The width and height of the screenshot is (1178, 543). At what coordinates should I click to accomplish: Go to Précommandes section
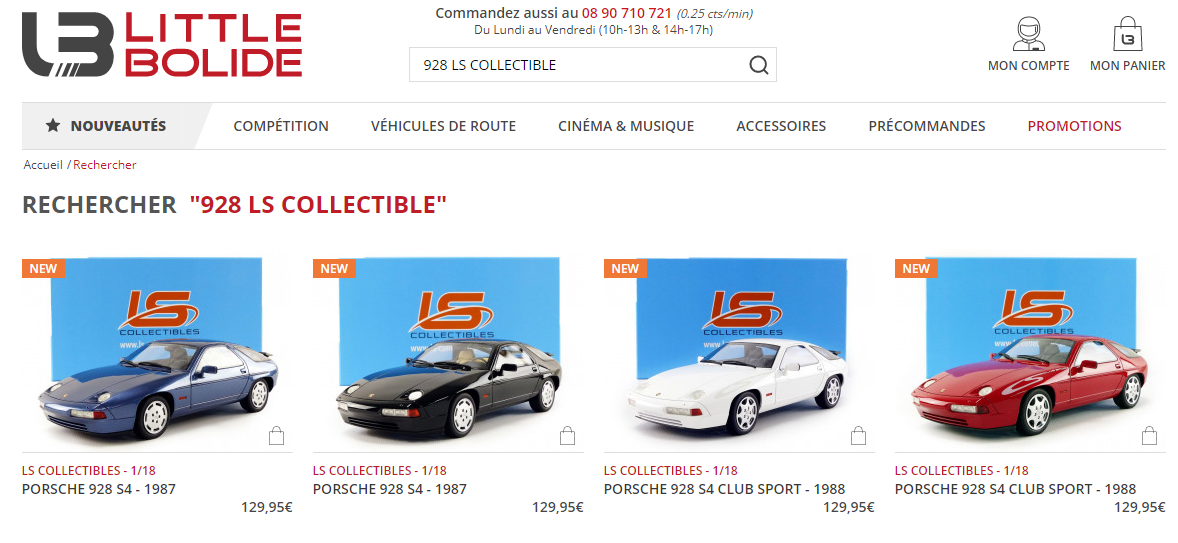pos(927,126)
